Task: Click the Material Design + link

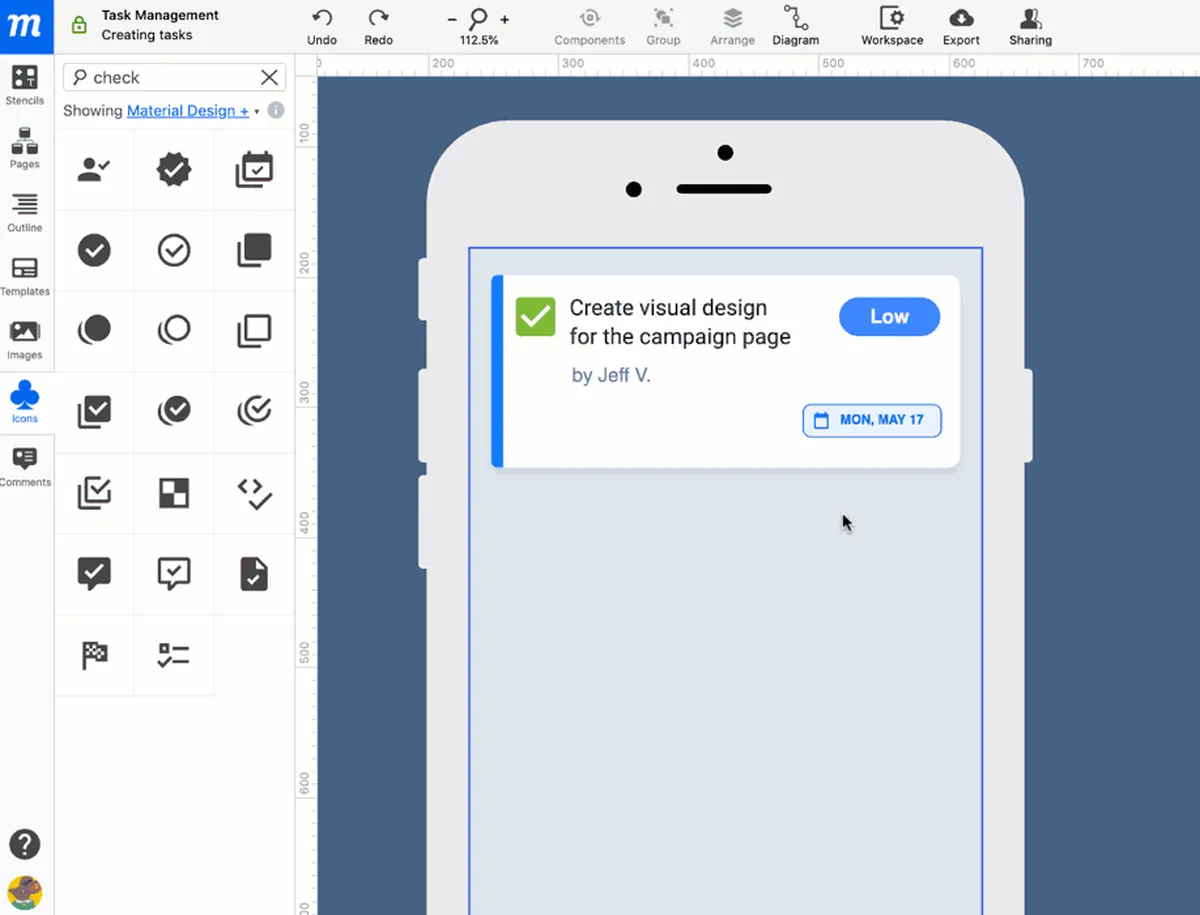Action: coord(187,111)
